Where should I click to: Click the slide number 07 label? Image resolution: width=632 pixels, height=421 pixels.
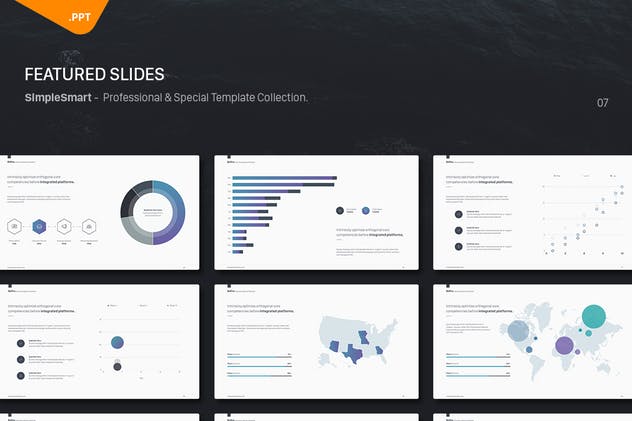(x=602, y=102)
